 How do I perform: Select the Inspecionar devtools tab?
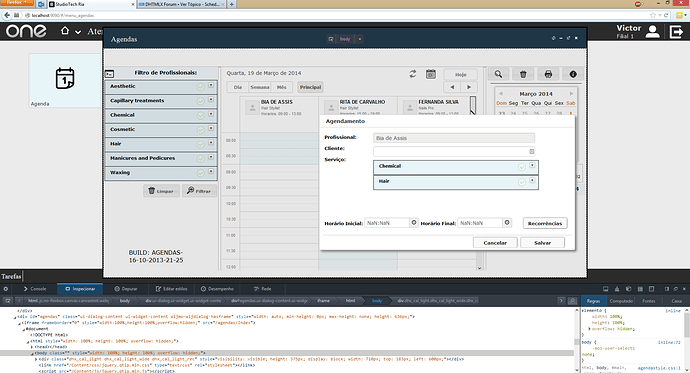pyautogui.click(x=80, y=289)
